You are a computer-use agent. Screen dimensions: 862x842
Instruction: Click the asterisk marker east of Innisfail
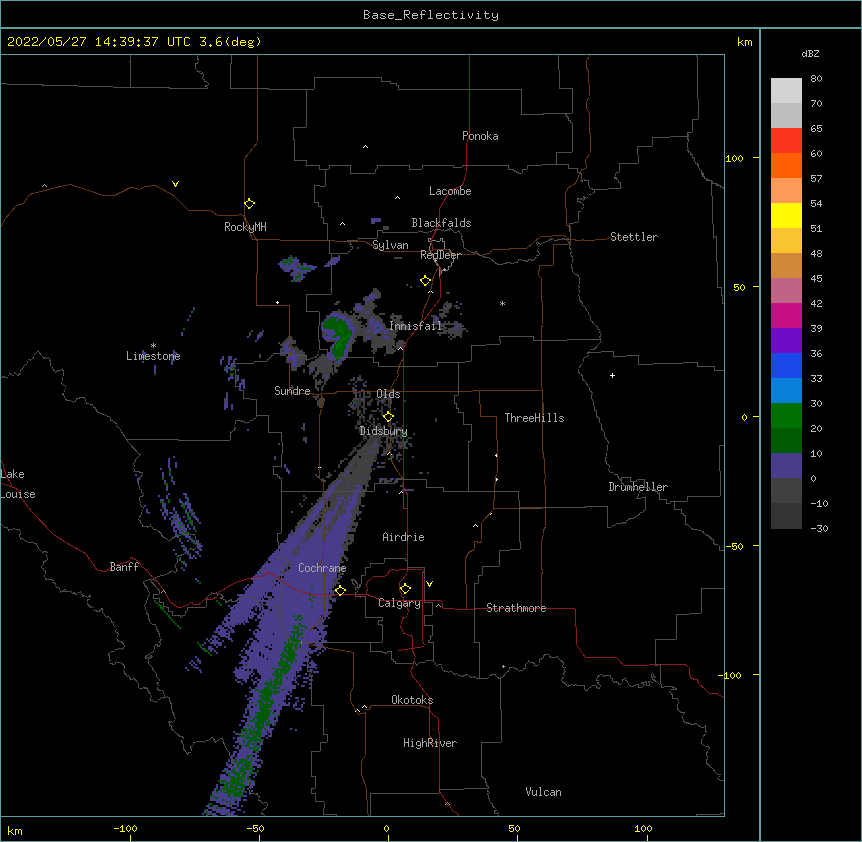(x=502, y=303)
